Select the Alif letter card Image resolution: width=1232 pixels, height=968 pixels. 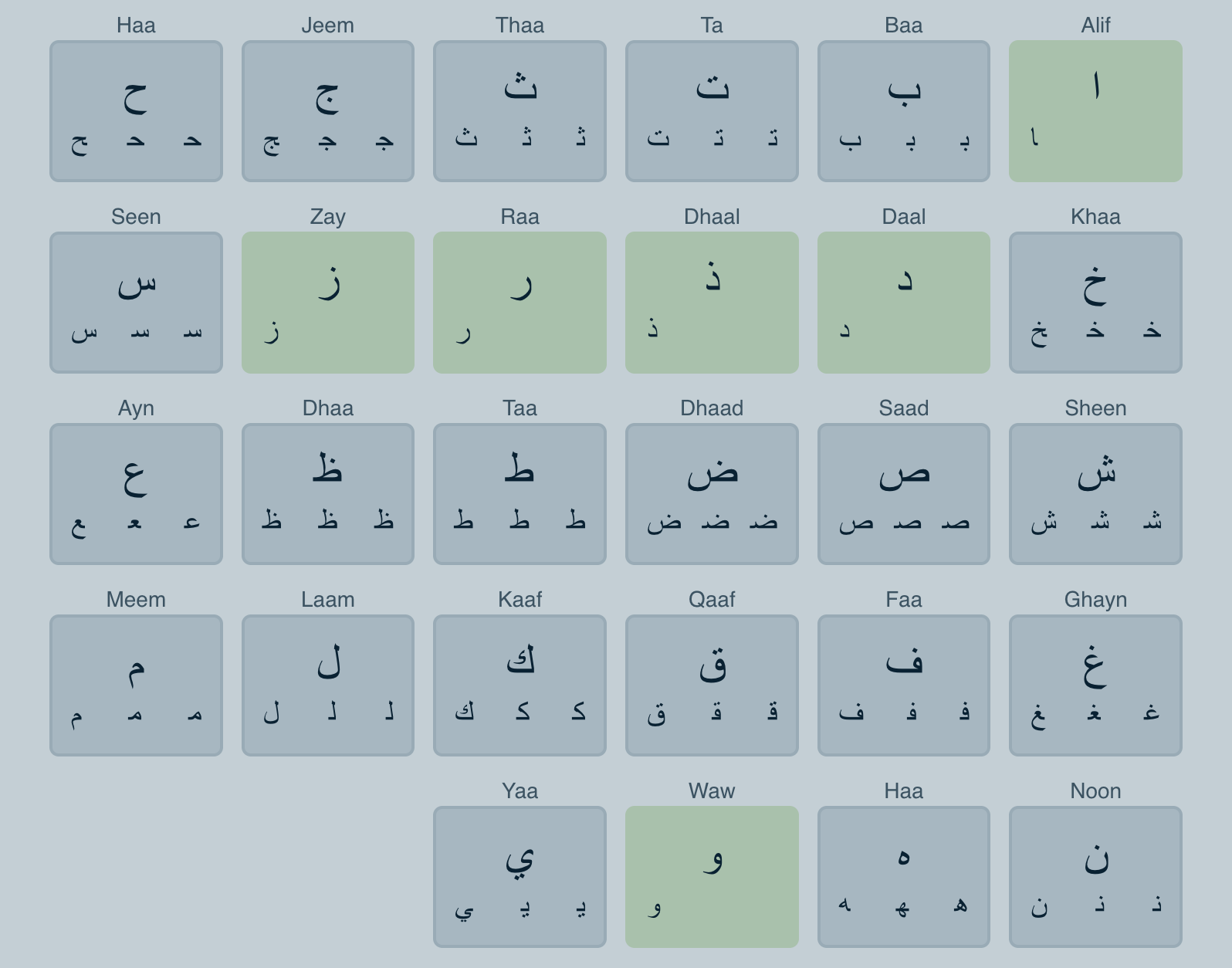coord(1095,111)
